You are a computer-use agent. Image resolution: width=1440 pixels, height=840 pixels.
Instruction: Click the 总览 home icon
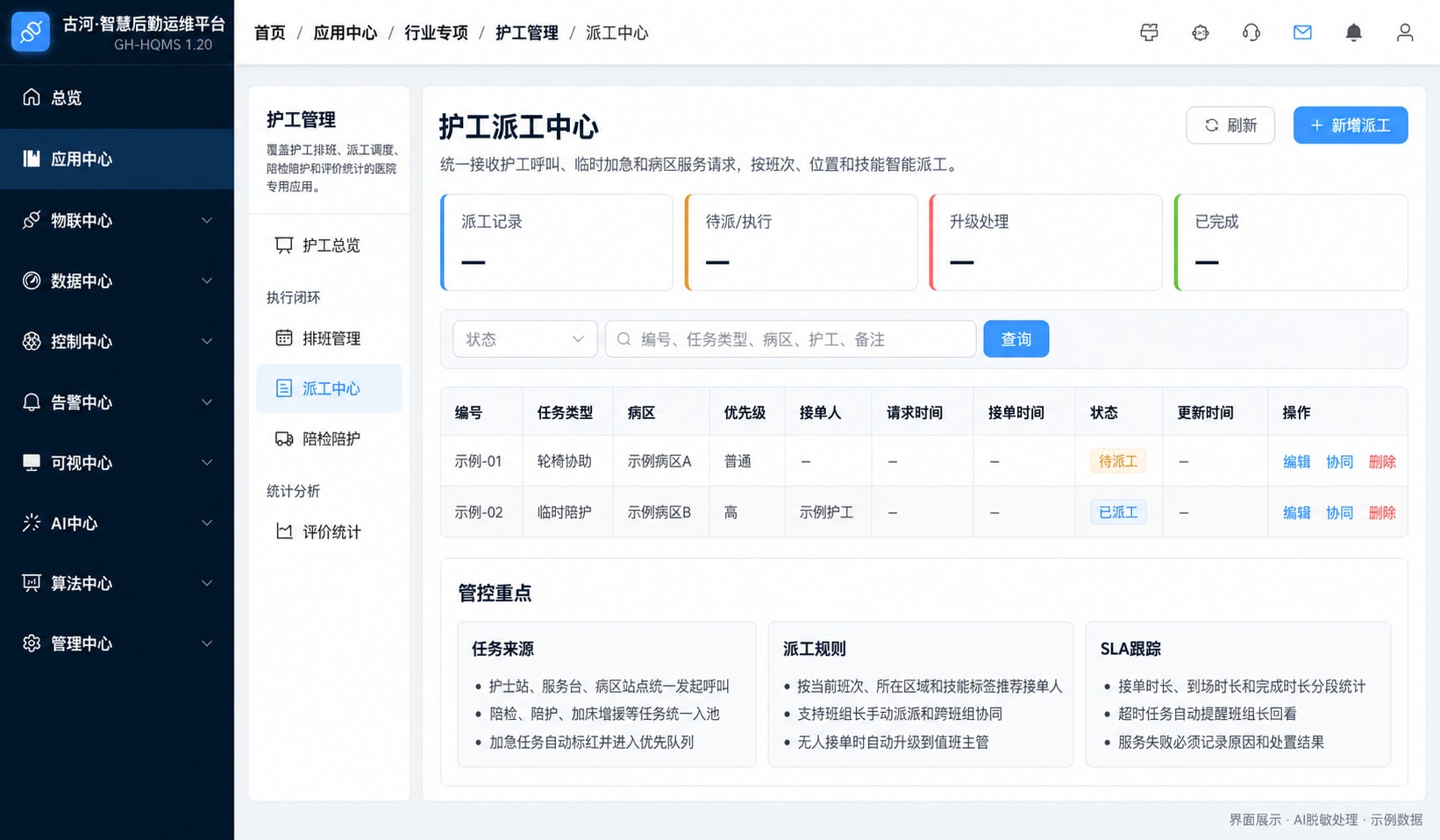32,96
